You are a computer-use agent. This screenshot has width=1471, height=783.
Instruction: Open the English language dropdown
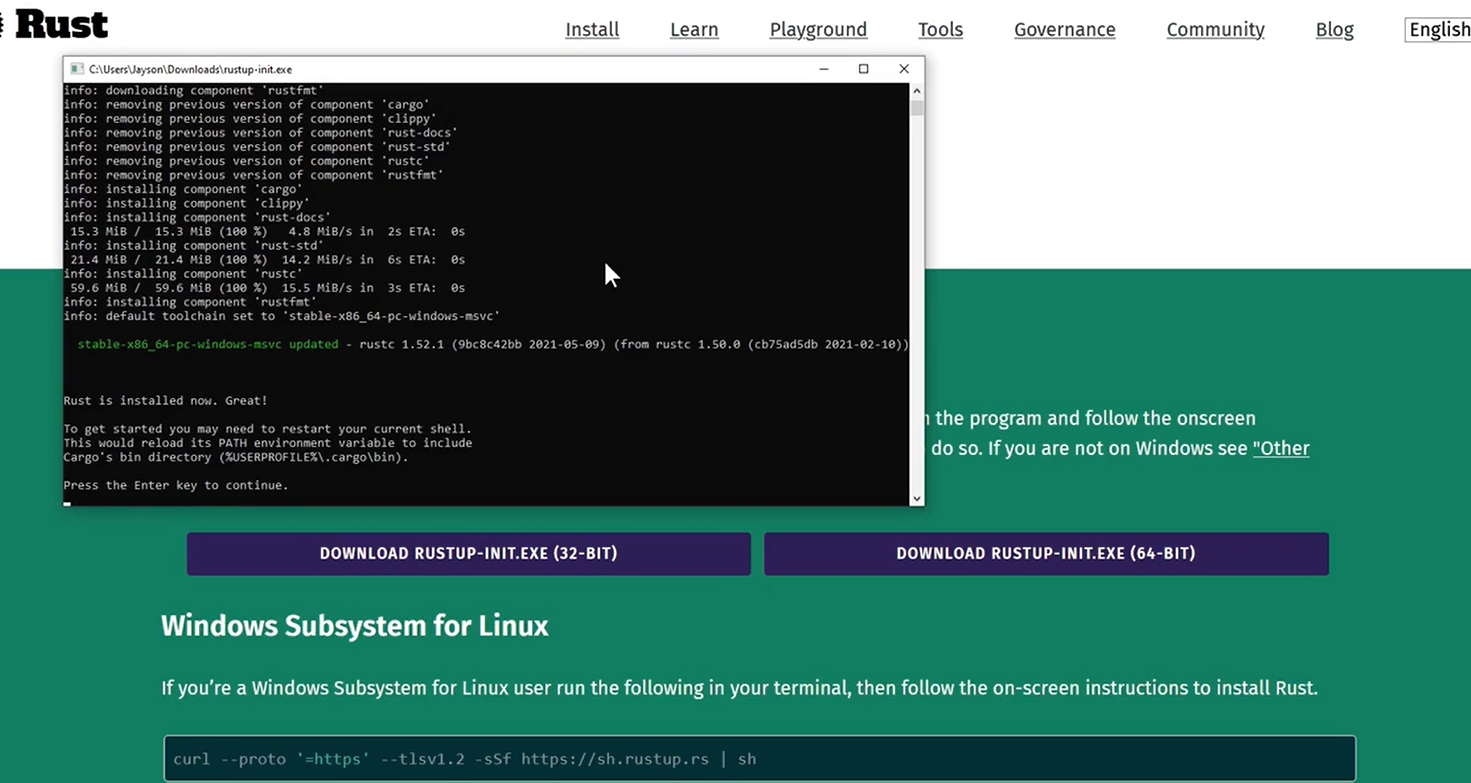[x=1438, y=30]
